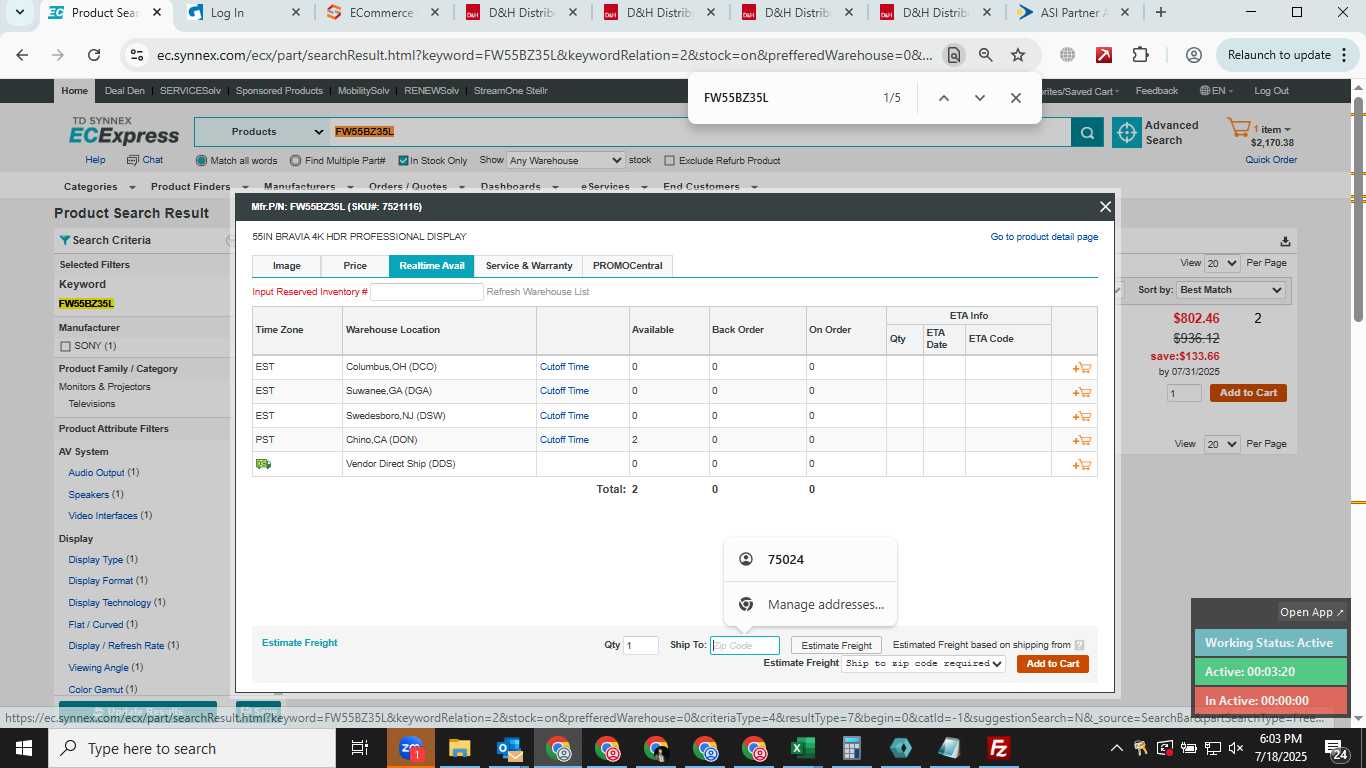Open a new Chrome tab
Viewport: 1366px width, 768px height.
pos(1160,13)
